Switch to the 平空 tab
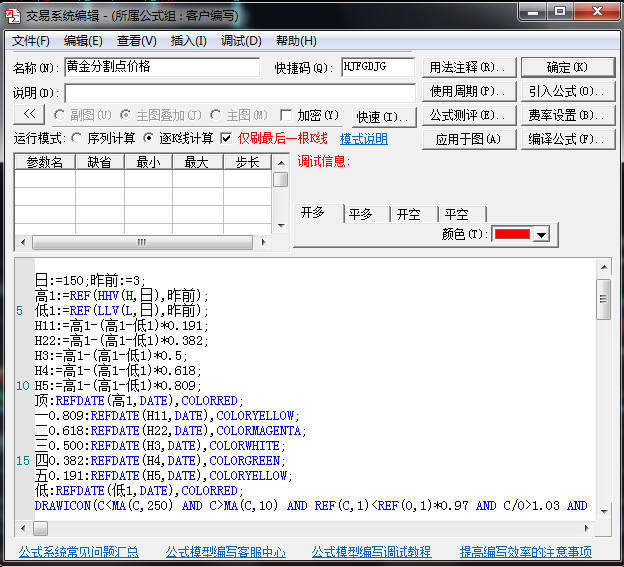The image size is (624, 567). click(462, 214)
